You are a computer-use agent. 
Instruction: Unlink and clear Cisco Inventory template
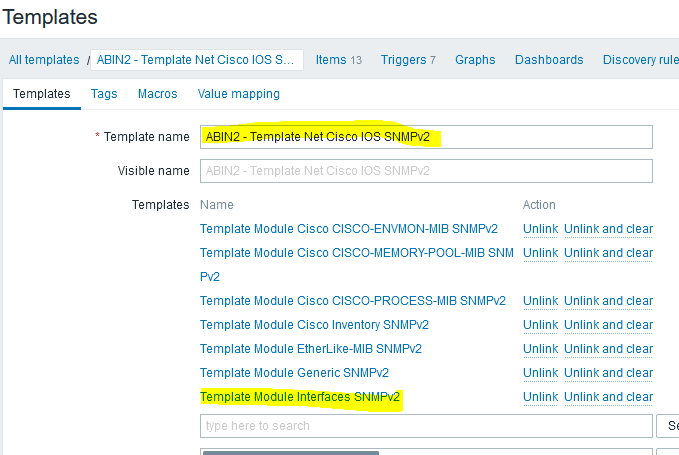[x=608, y=325]
